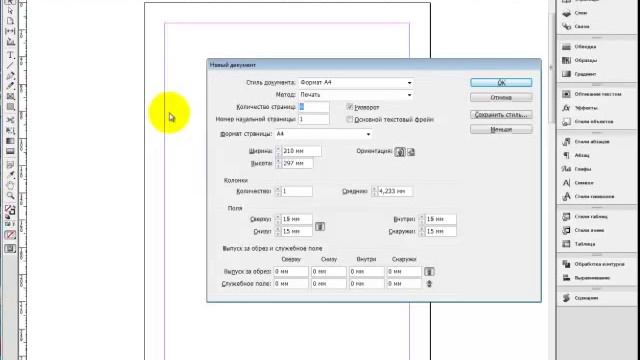Choose portrait orientation button
Image resolution: width=640 pixels, height=360 pixels.
point(400,152)
